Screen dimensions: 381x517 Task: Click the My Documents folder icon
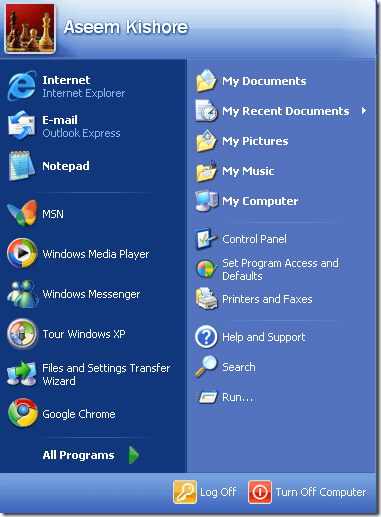point(206,81)
